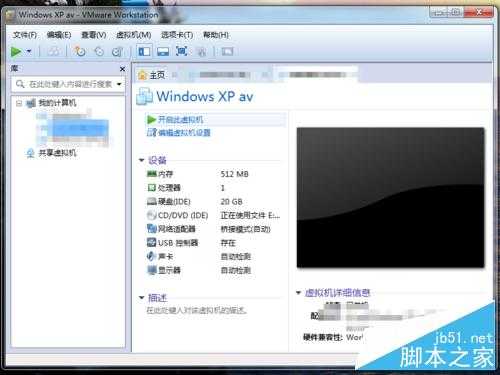The width and height of the screenshot is (500, 375).
Task: Click the take snapshot toolbar icon
Action: (80, 51)
